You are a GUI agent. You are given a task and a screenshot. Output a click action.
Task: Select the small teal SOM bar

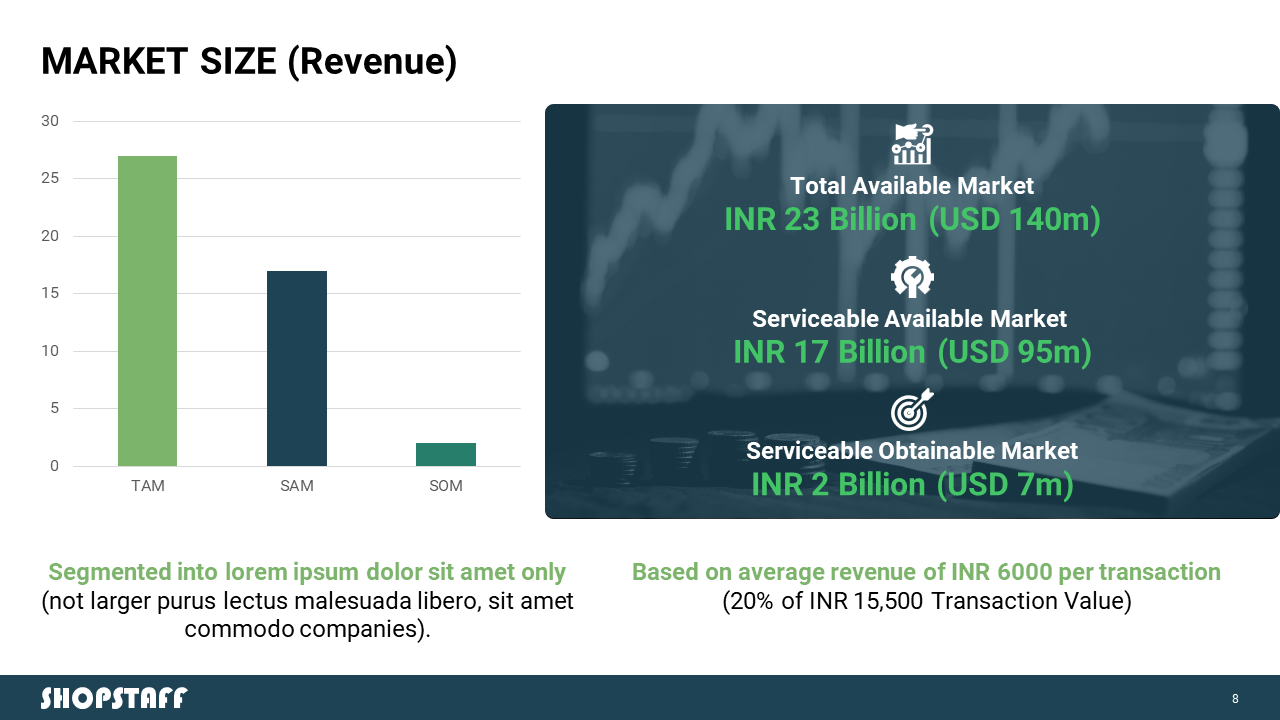click(446, 454)
